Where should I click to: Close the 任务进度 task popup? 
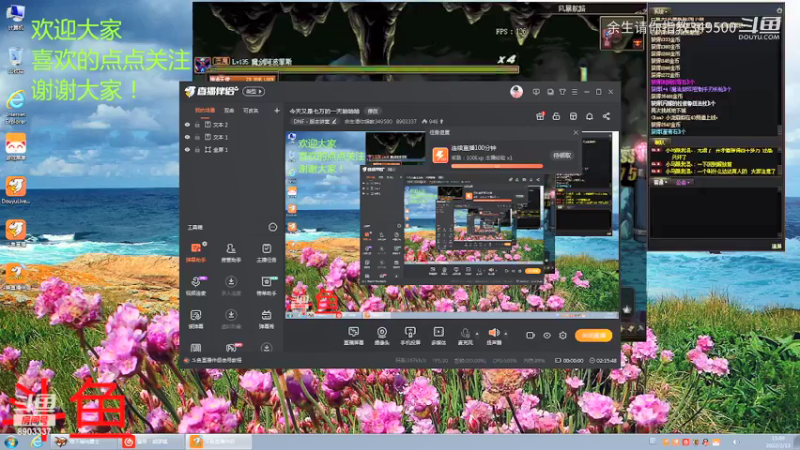click(x=576, y=132)
